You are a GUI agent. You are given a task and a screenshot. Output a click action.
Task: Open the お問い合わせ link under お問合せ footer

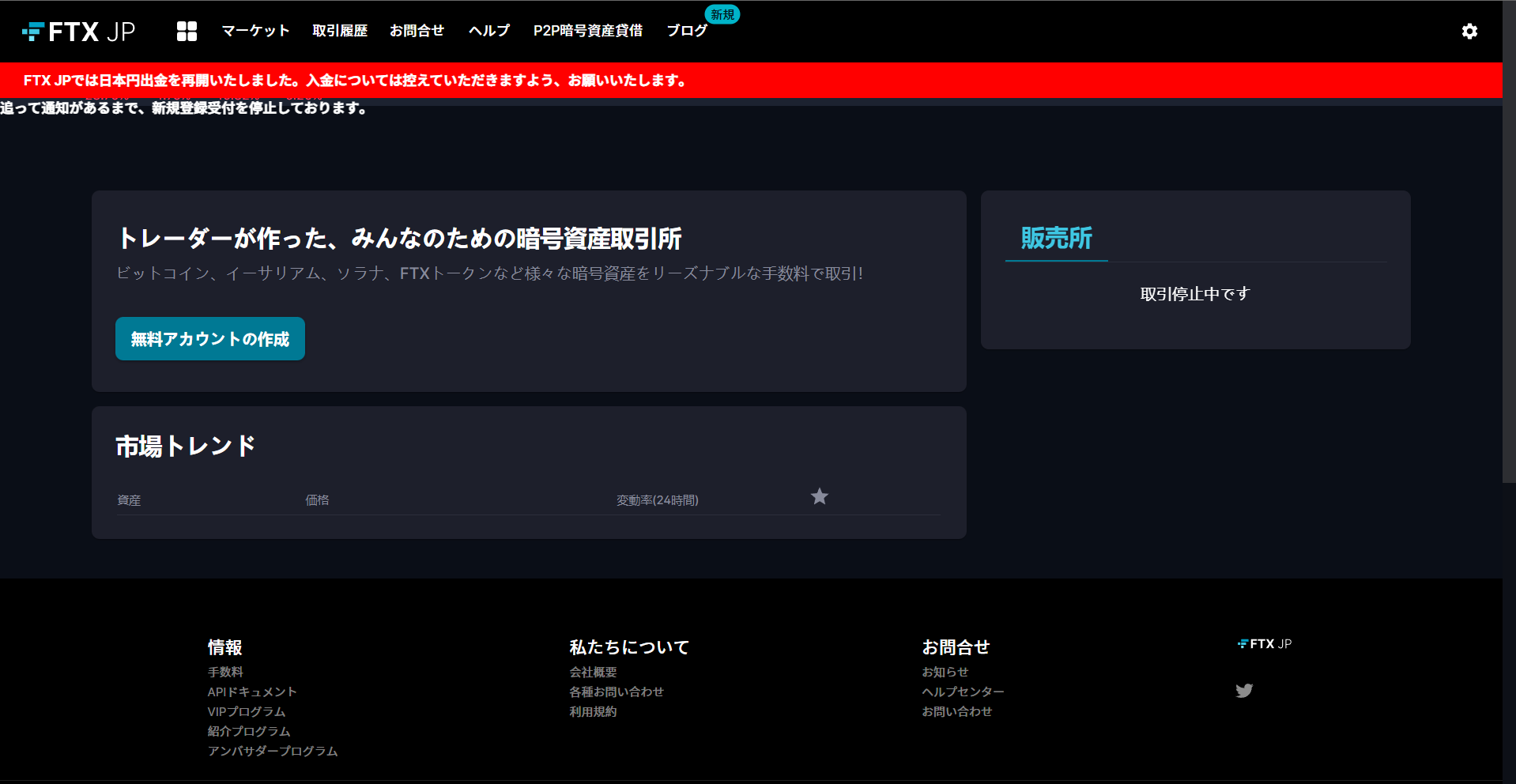[957, 711]
